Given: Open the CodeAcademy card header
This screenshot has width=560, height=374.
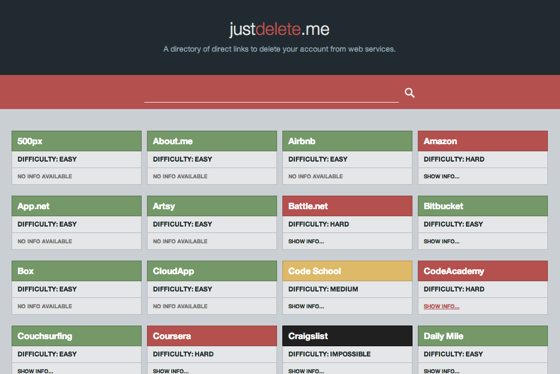Looking at the screenshot, I should click(x=482, y=271).
